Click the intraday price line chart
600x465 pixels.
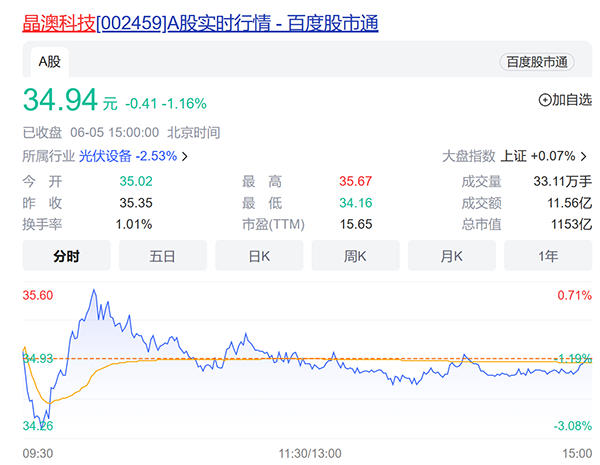click(308, 360)
